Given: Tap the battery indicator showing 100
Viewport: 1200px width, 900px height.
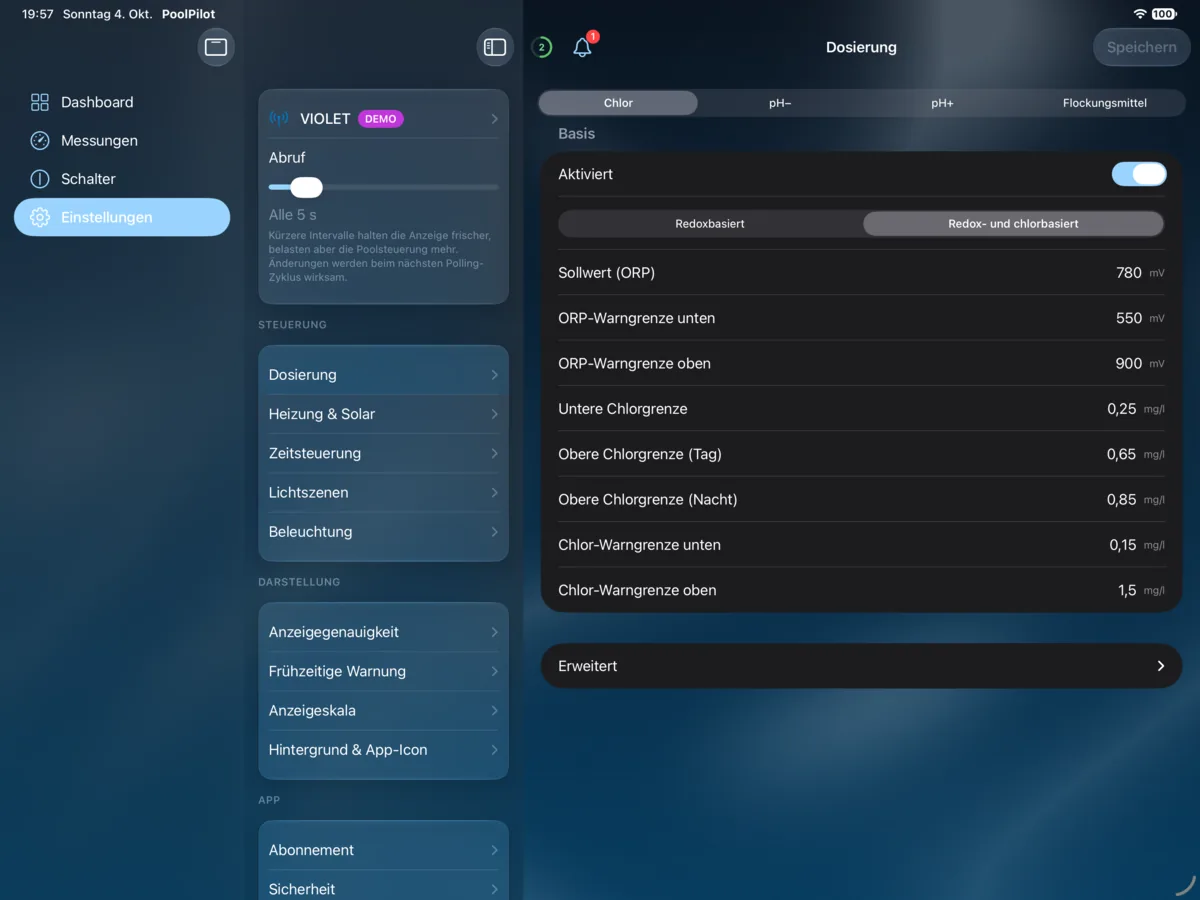Looking at the screenshot, I should [1163, 14].
